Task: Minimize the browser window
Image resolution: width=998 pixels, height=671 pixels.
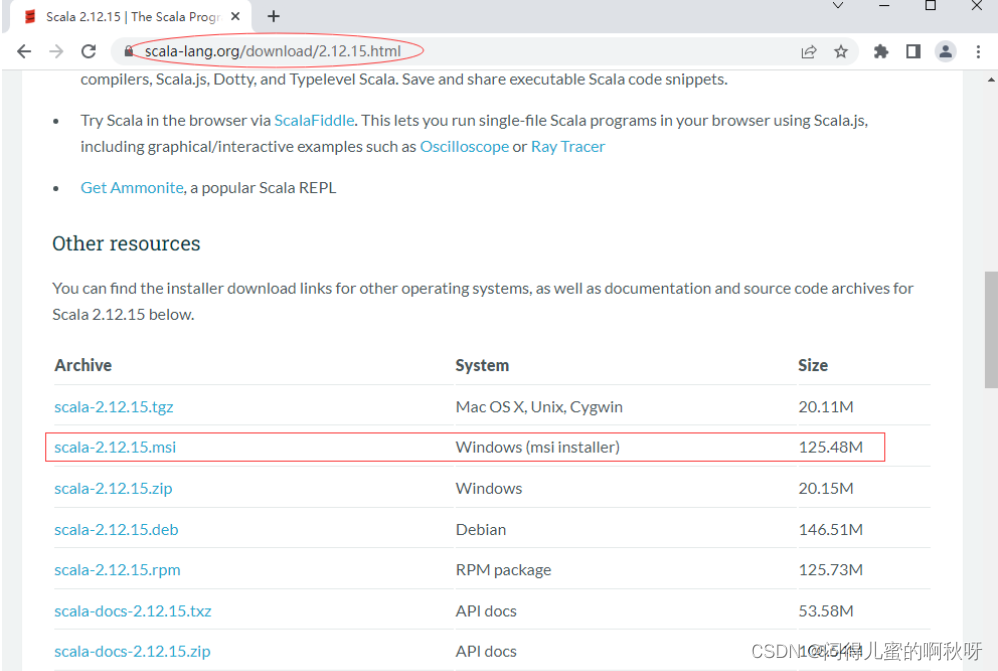Action: point(884,6)
